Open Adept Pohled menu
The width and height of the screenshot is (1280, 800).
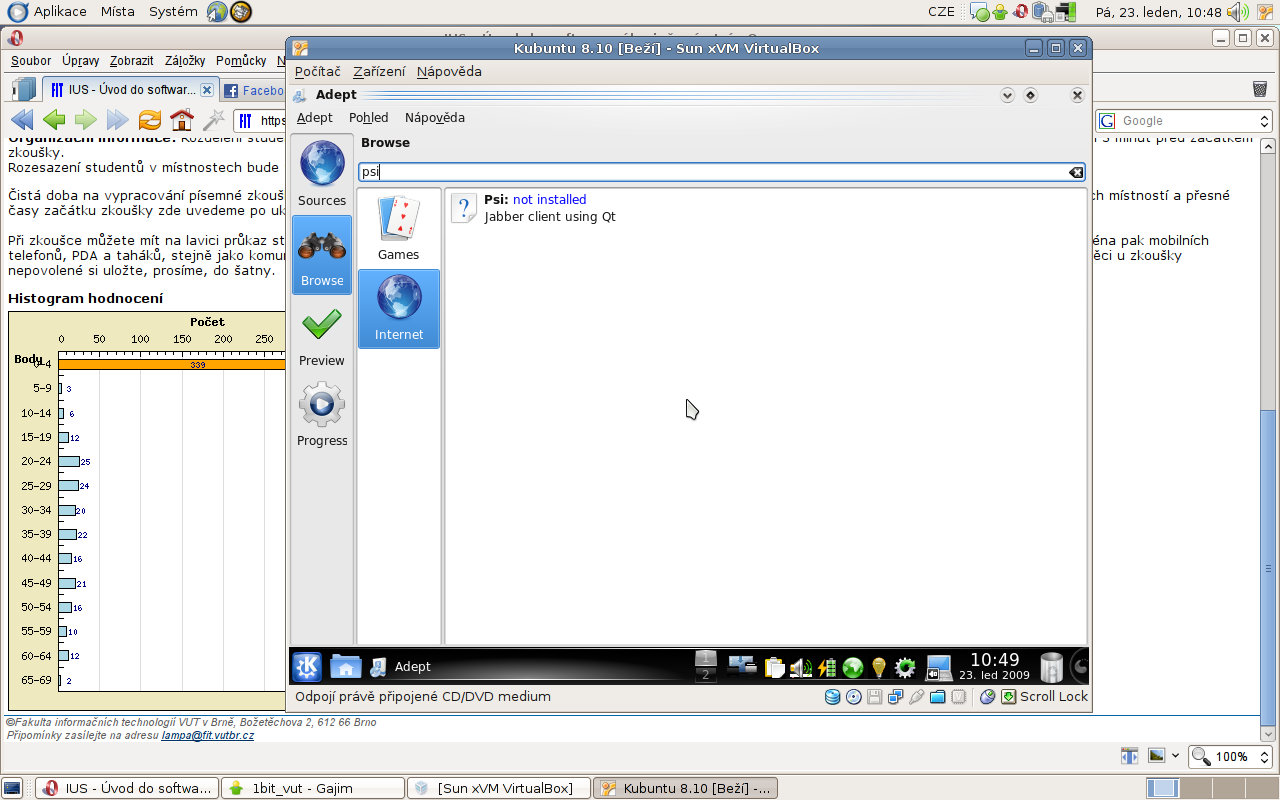coord(368,117)
